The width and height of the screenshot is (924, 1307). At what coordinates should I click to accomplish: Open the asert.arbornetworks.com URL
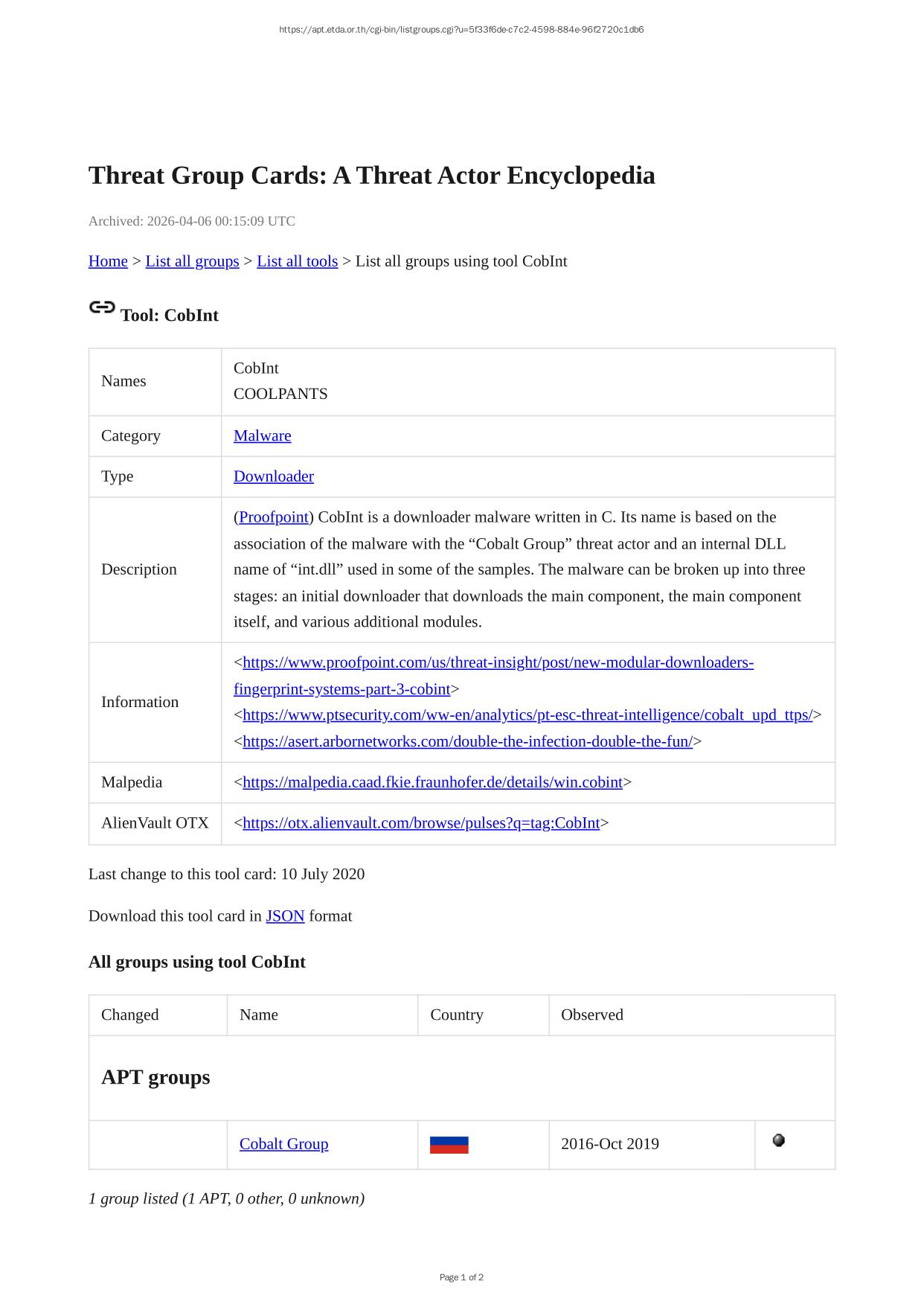[x=467, y=741]
